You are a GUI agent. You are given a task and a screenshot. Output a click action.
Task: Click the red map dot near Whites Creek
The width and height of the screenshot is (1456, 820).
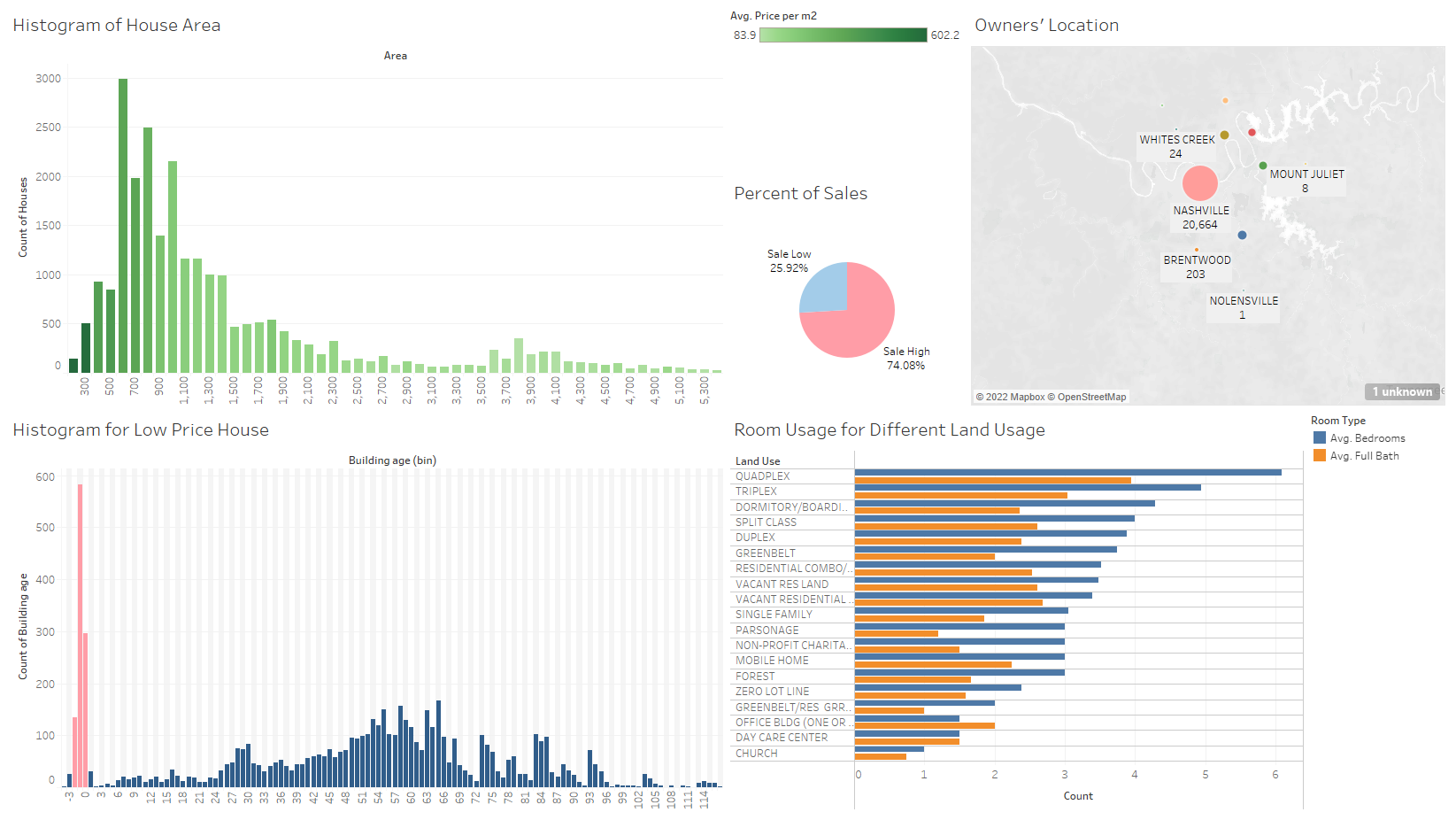[x=1252, y=133]
